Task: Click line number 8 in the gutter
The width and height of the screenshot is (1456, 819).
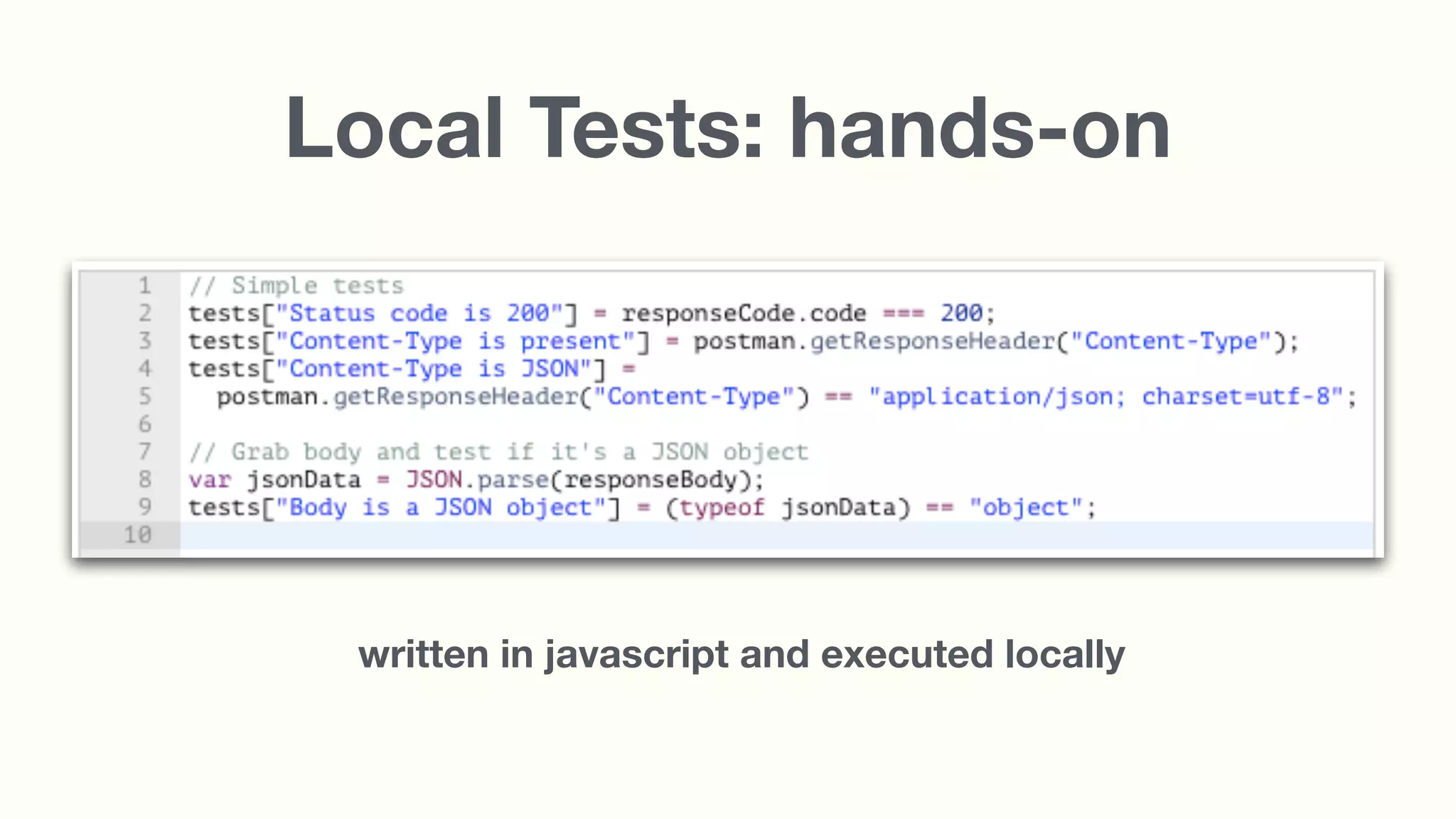Action: pos(144,480)
